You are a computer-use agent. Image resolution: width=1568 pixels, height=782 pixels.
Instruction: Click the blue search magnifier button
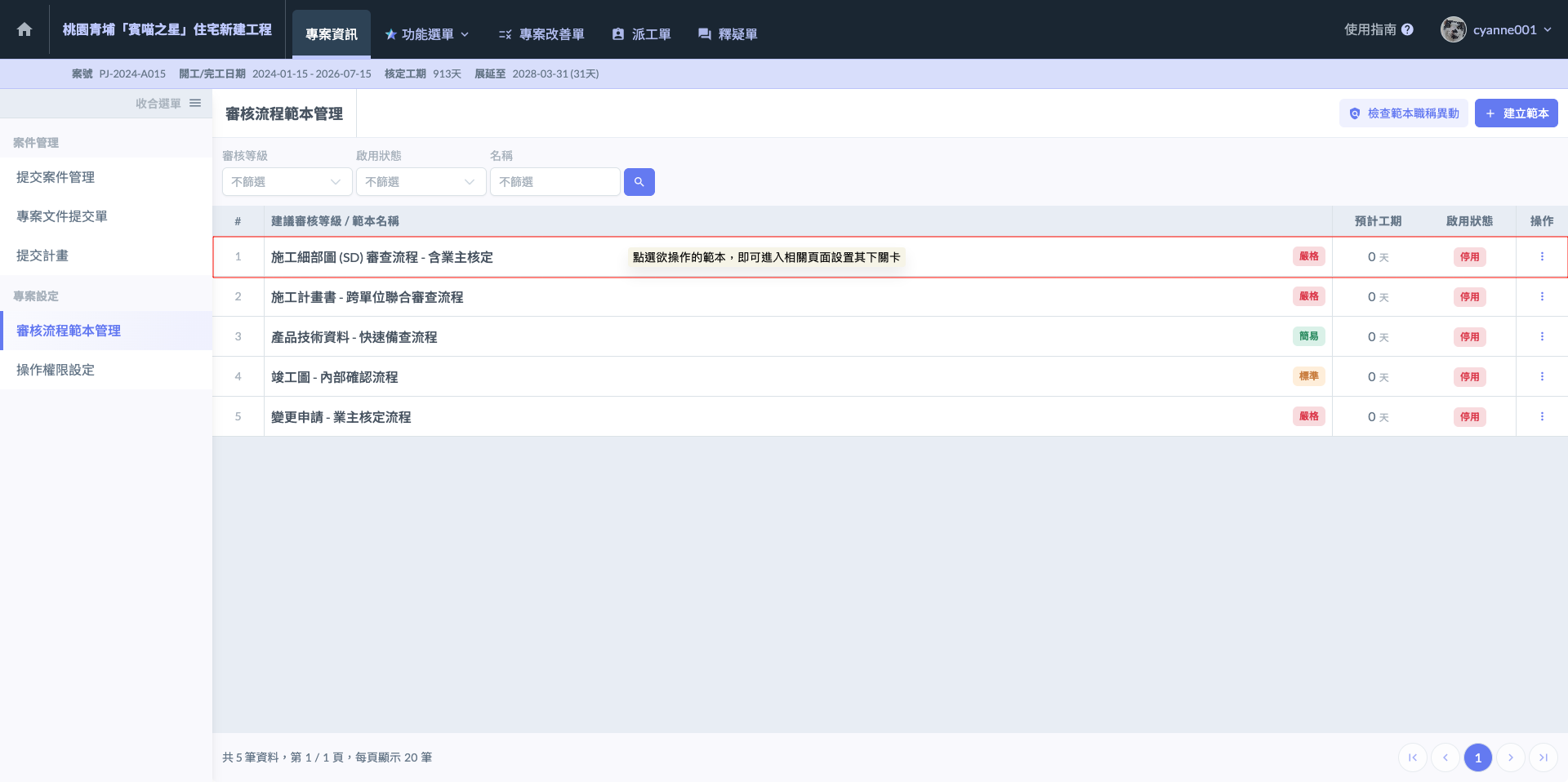[x=639, y=182]
